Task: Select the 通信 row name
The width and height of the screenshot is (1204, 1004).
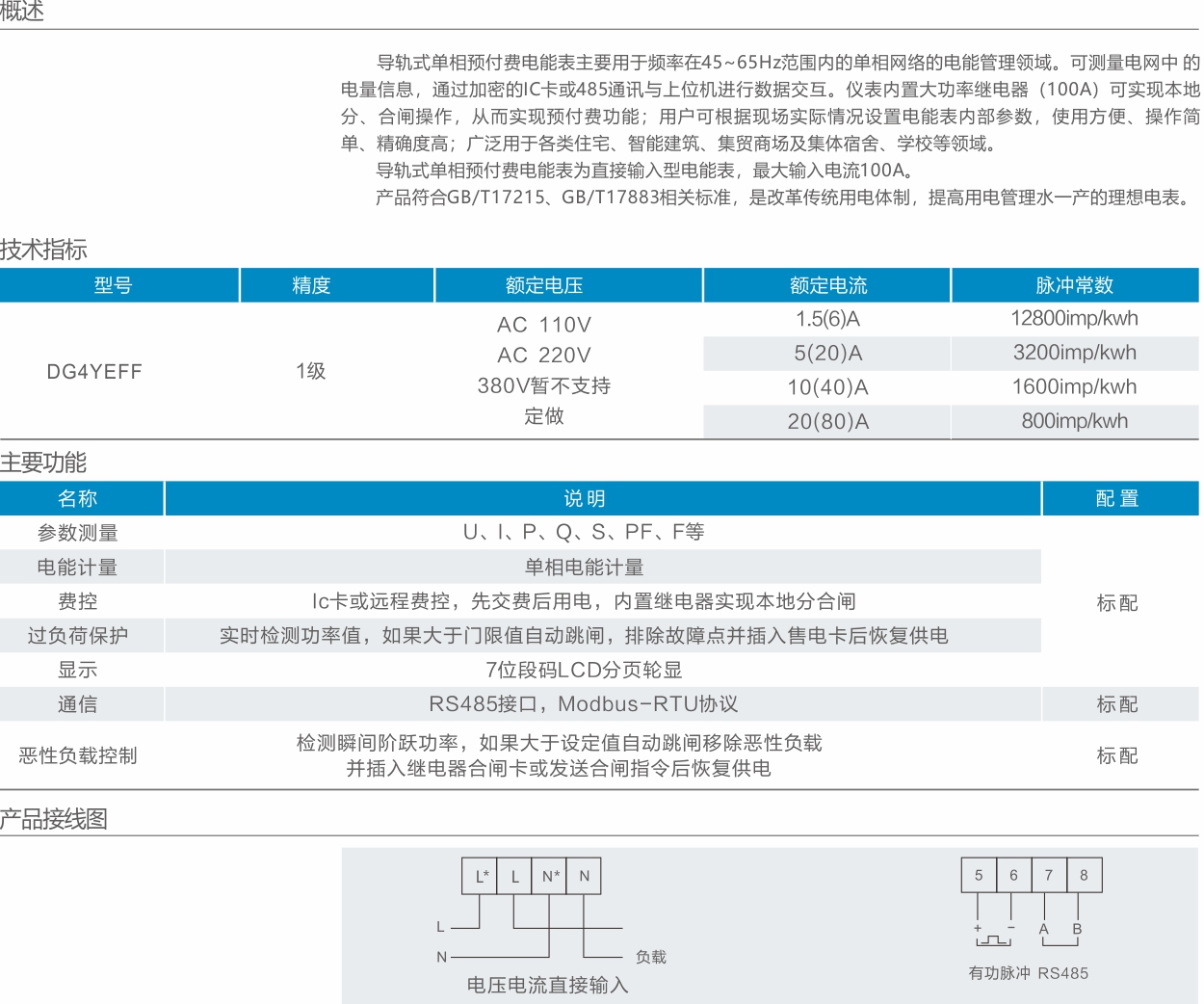Action: point(78,704)
